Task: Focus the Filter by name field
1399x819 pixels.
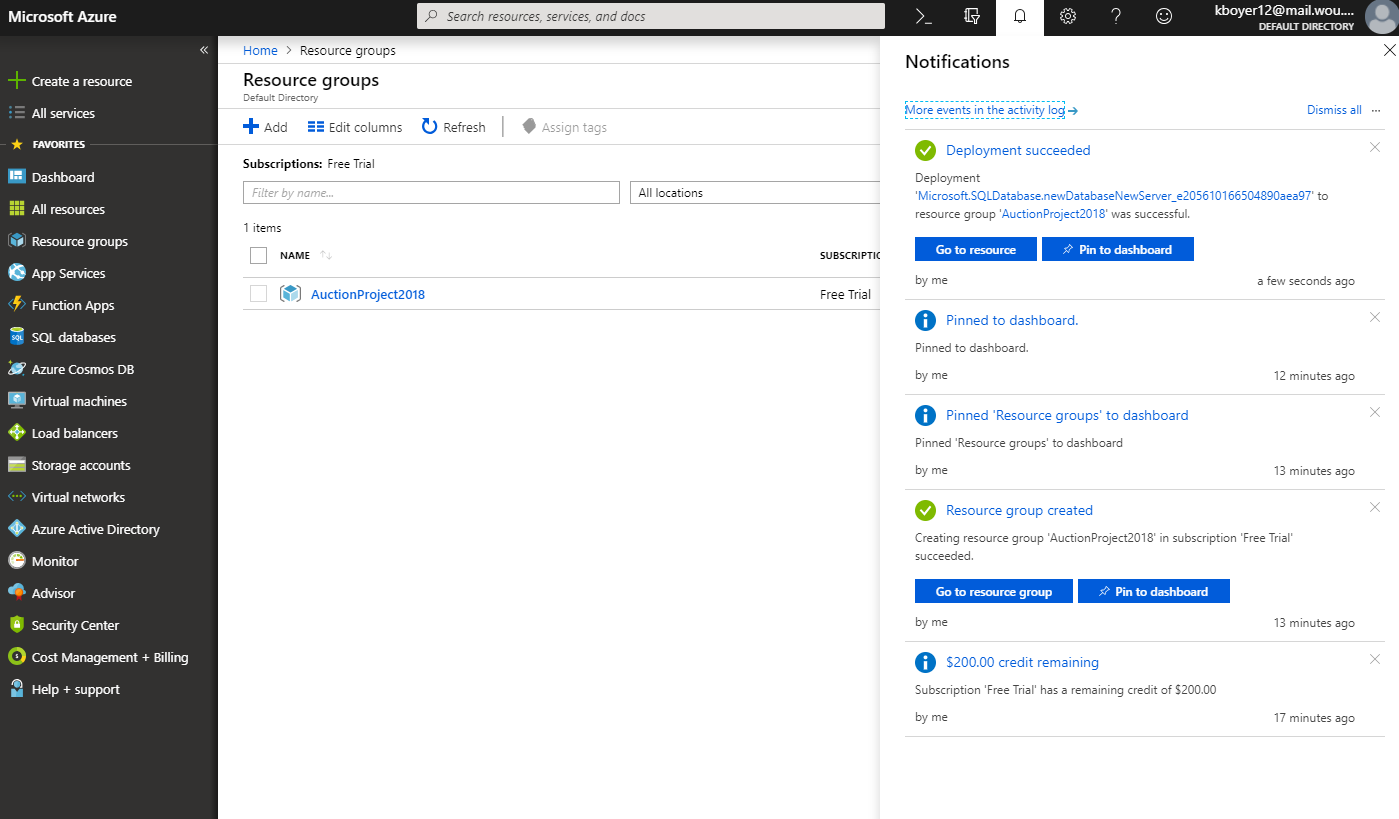Action: click(431, 193)
